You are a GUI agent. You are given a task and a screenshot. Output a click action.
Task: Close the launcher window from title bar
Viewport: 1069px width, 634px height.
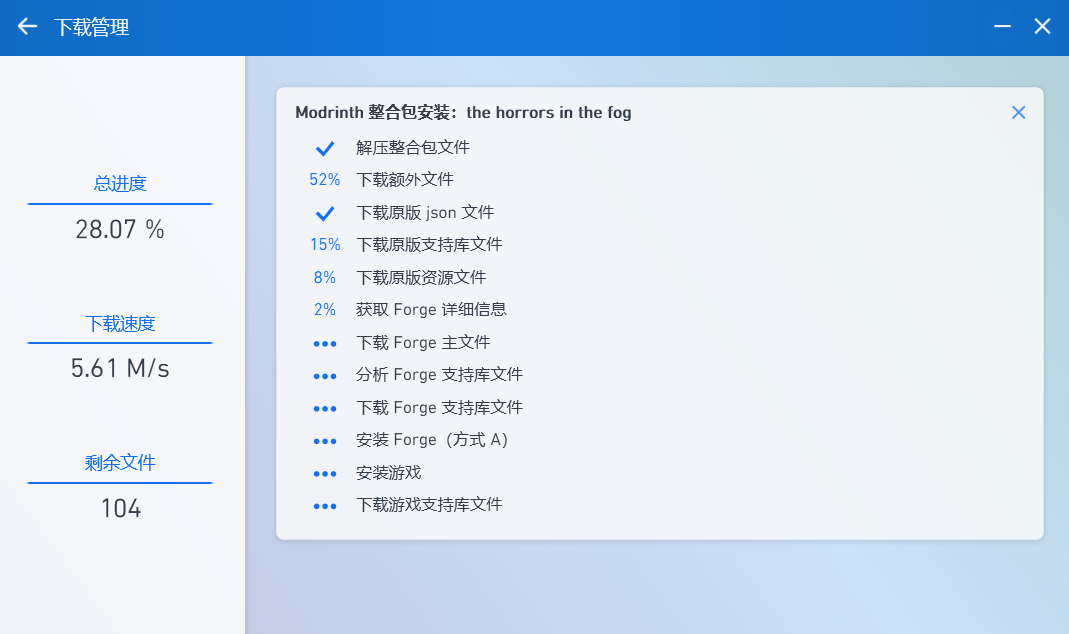[1042, 27]
